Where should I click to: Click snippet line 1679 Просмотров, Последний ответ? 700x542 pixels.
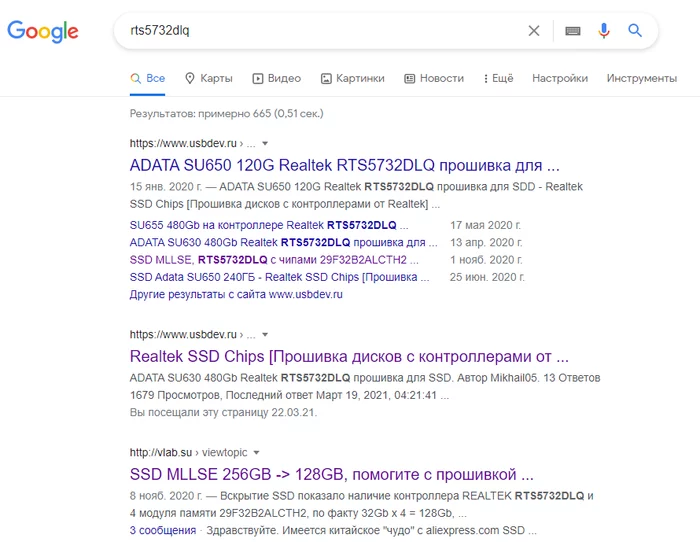289,395
